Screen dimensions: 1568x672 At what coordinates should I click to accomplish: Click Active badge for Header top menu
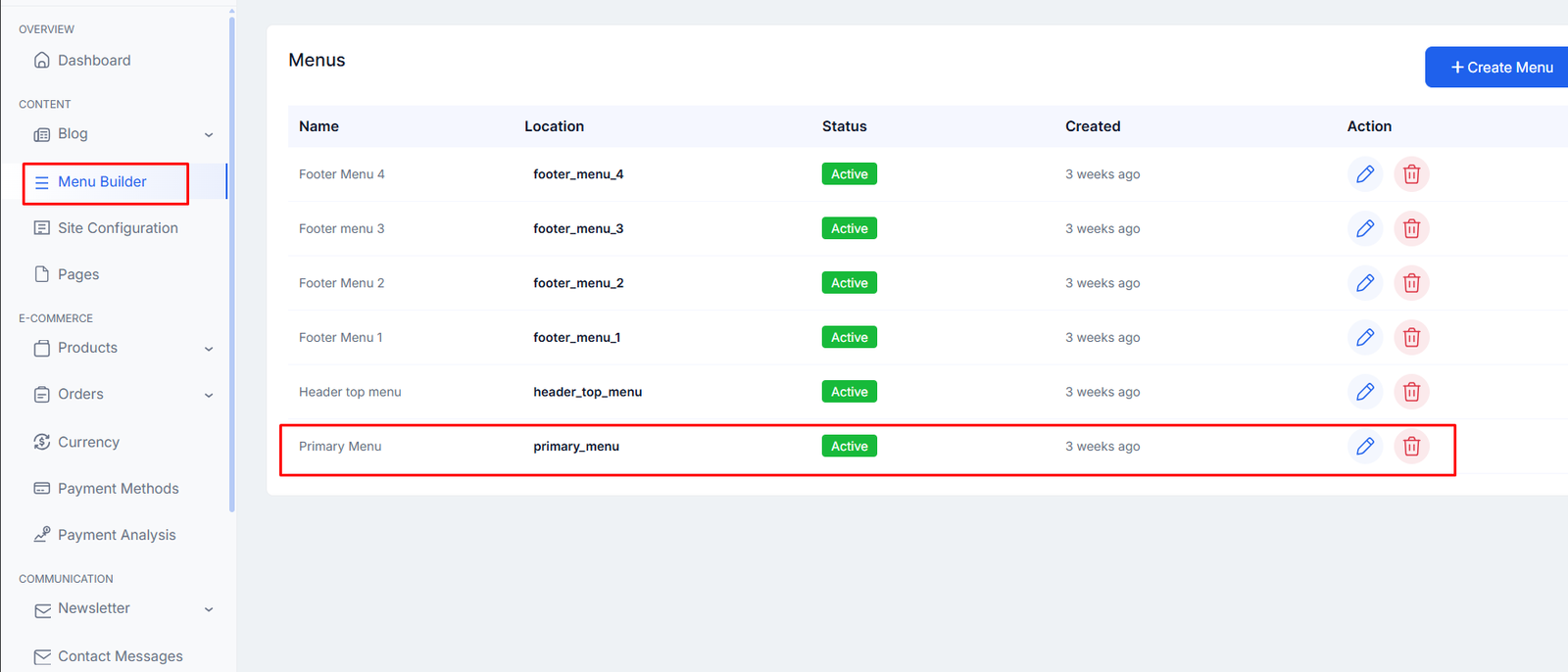pos(850,392)
